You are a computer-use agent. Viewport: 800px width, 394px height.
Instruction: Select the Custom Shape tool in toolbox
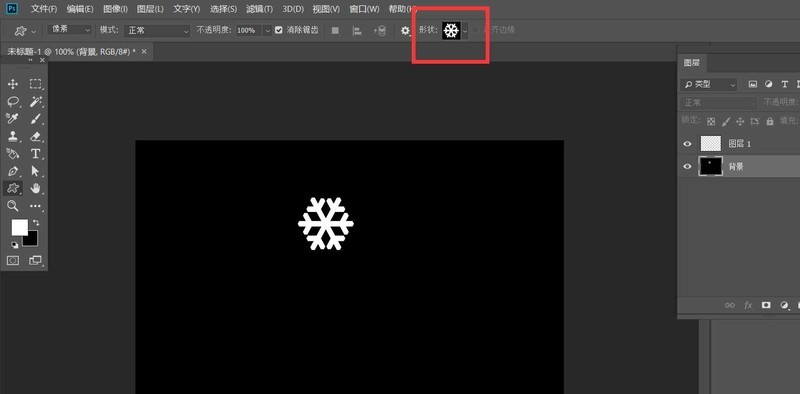[x=13, y=188]
